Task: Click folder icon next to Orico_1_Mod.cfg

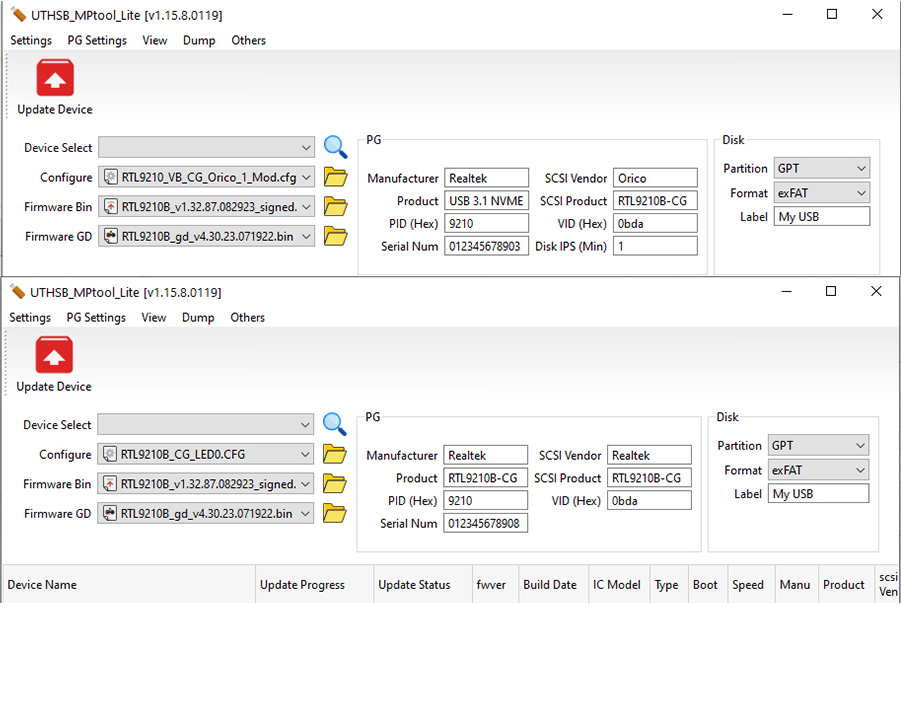Action: [335, 178]
